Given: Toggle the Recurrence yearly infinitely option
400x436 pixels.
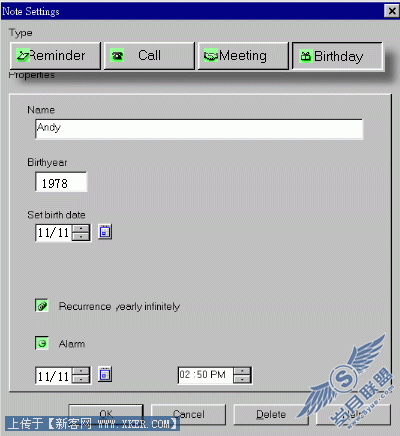Looking at the screenshot, I should pos(42,305).
